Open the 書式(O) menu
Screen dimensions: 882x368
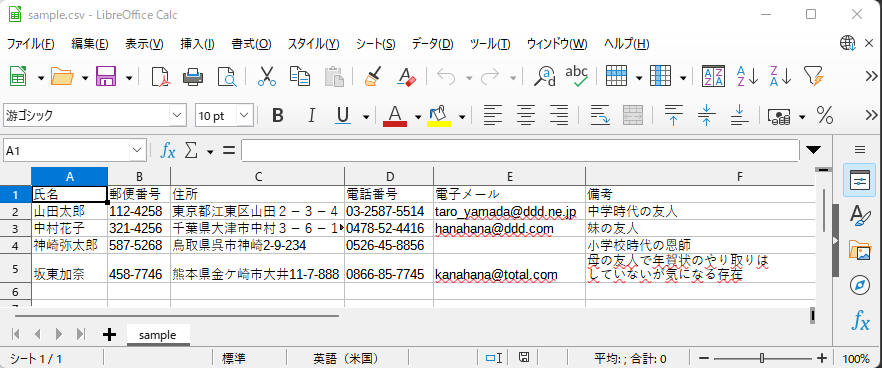coord(251,44)
